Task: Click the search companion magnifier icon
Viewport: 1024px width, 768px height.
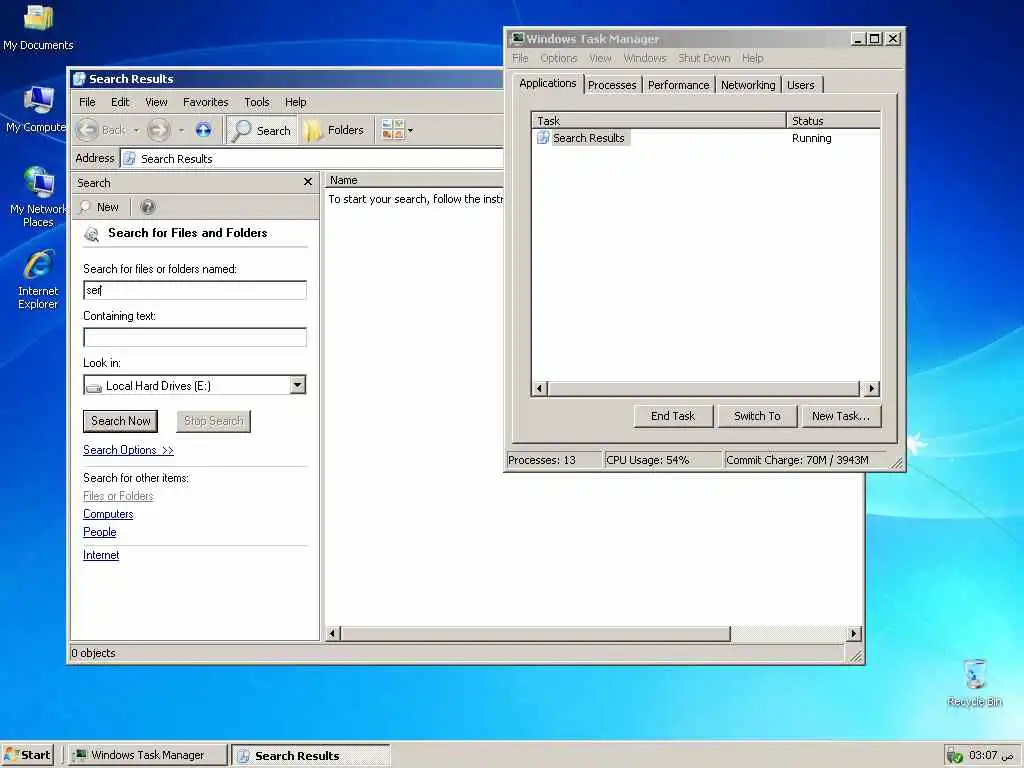Action: [x=92, y=233]
